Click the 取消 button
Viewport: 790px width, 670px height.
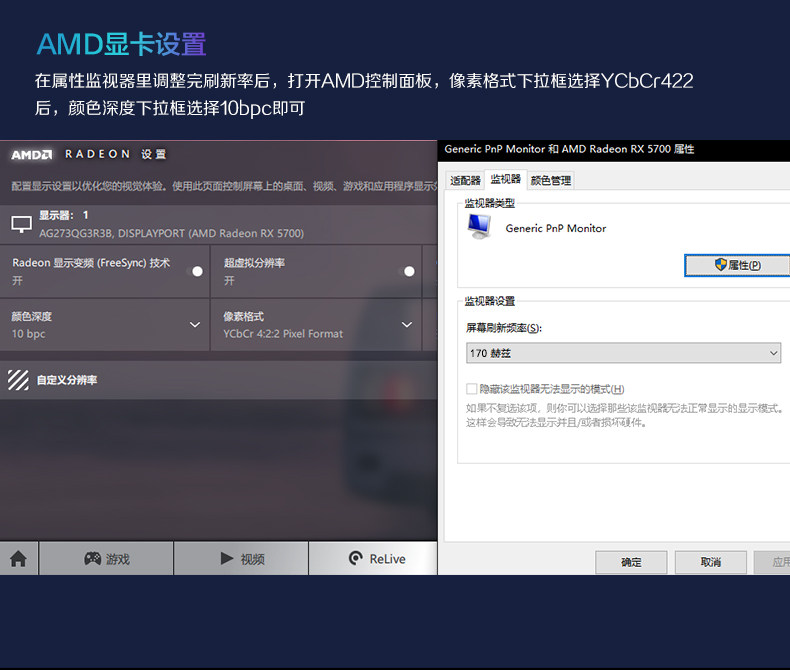[x=710, y=562]
